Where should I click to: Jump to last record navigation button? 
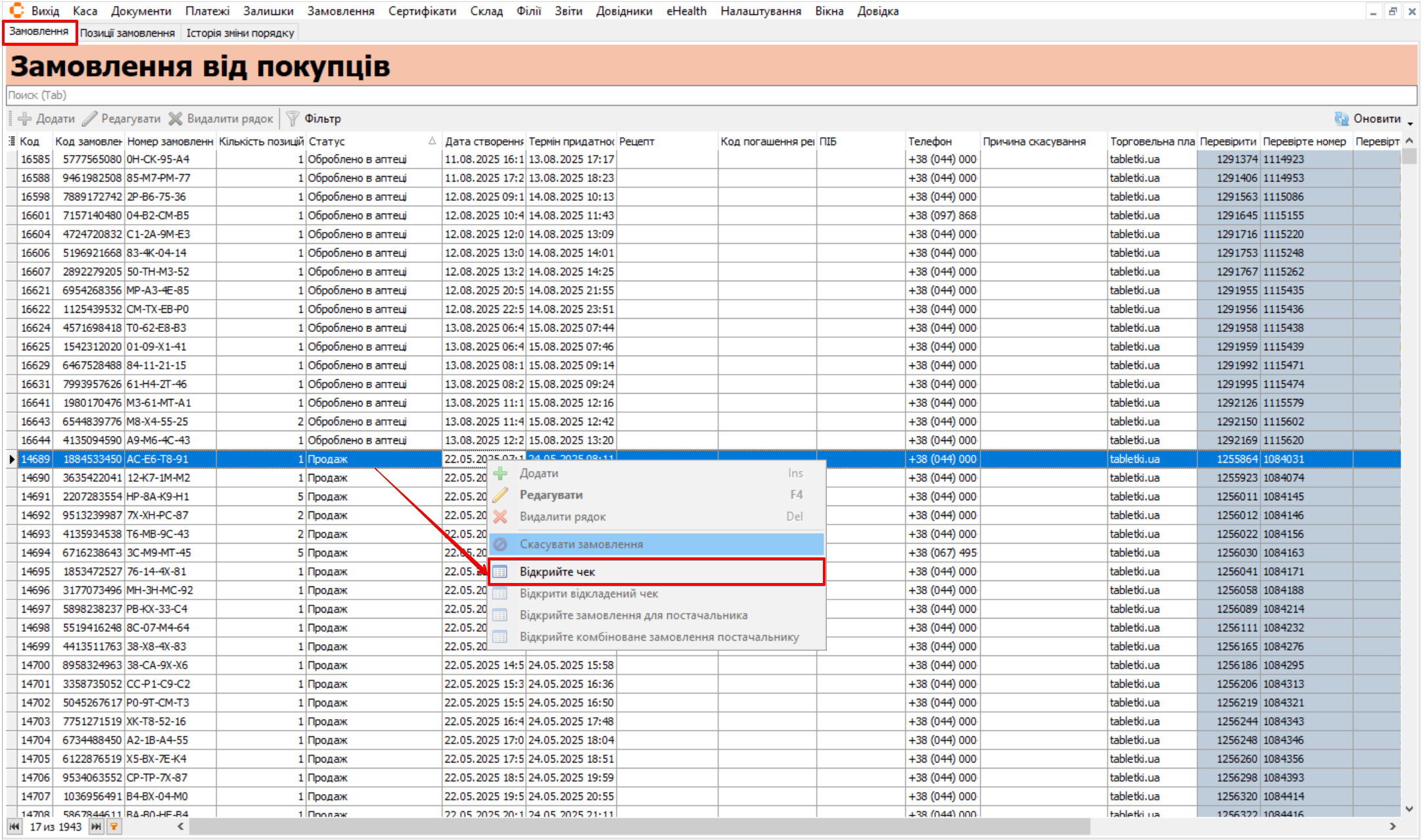tap(96, 826)
